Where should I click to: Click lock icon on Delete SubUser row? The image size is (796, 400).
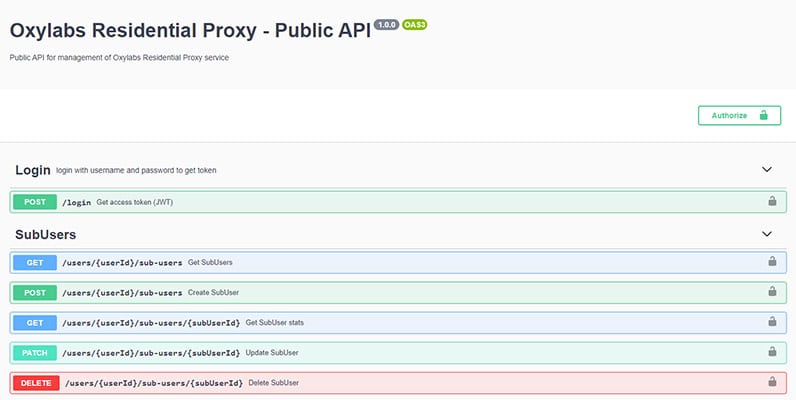[x=771, y=382]
